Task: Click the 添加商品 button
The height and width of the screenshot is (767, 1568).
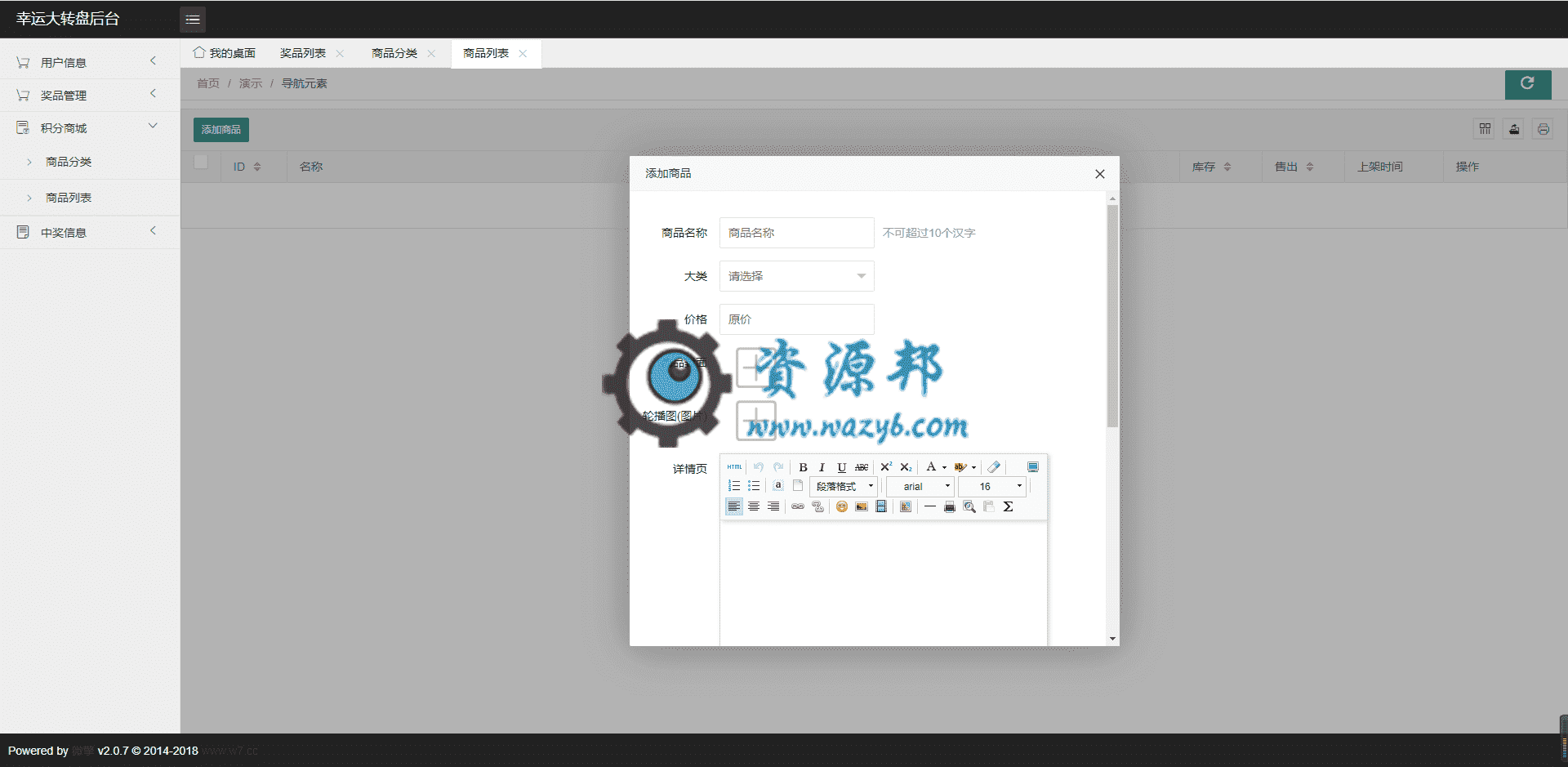Action: click(x=221, y=130)
